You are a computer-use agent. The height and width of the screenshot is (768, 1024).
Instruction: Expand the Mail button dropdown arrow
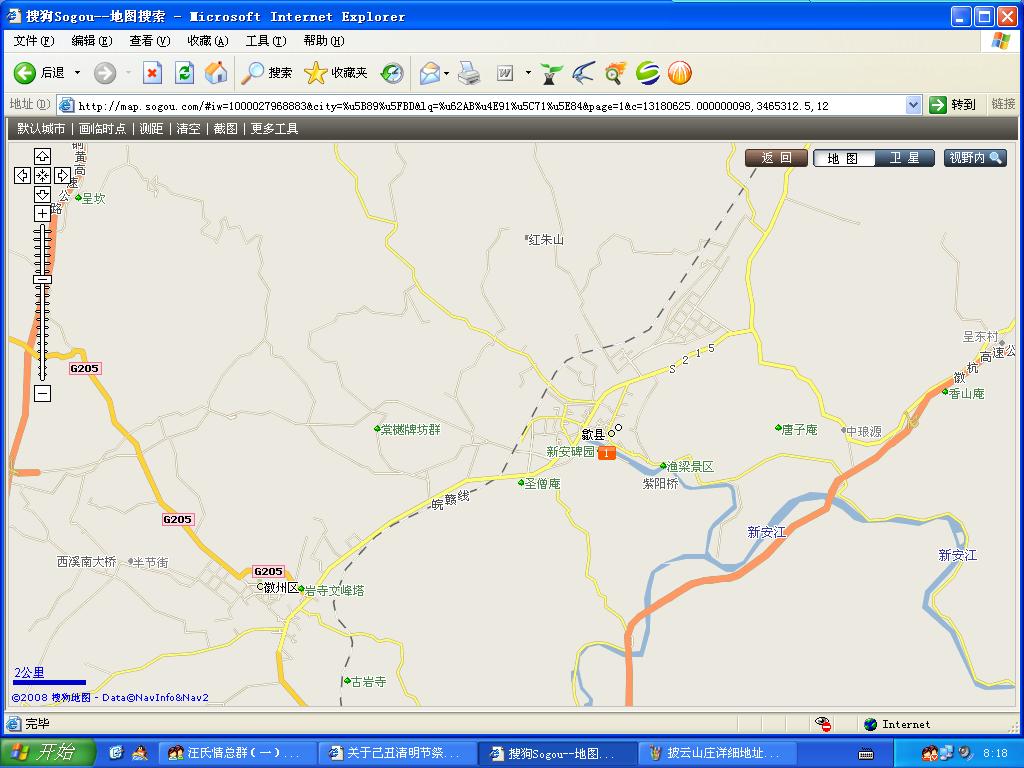coord(446,73)
